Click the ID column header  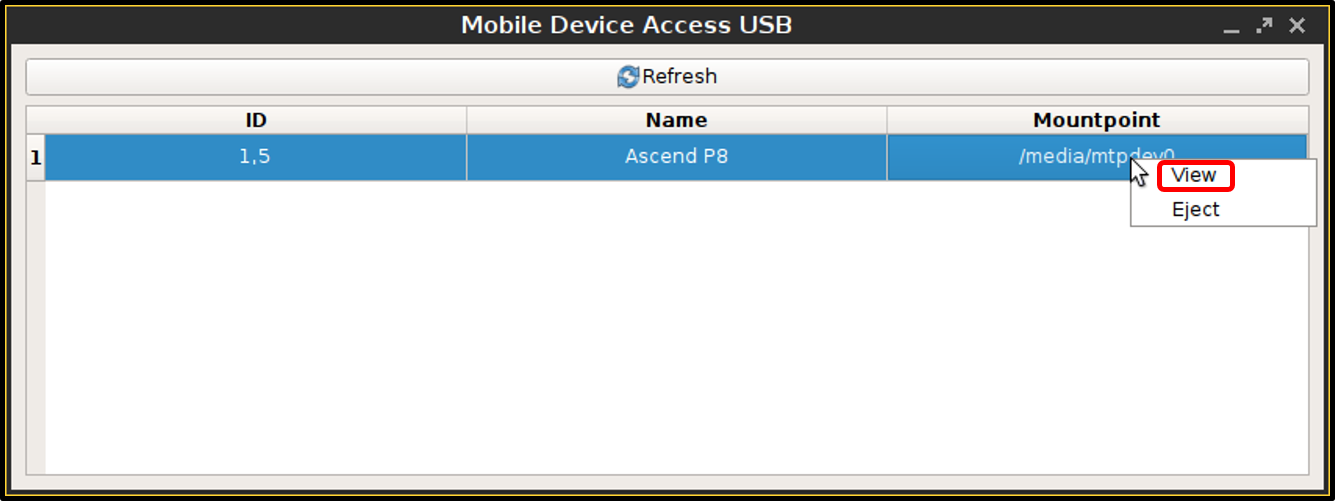(256, 120)
